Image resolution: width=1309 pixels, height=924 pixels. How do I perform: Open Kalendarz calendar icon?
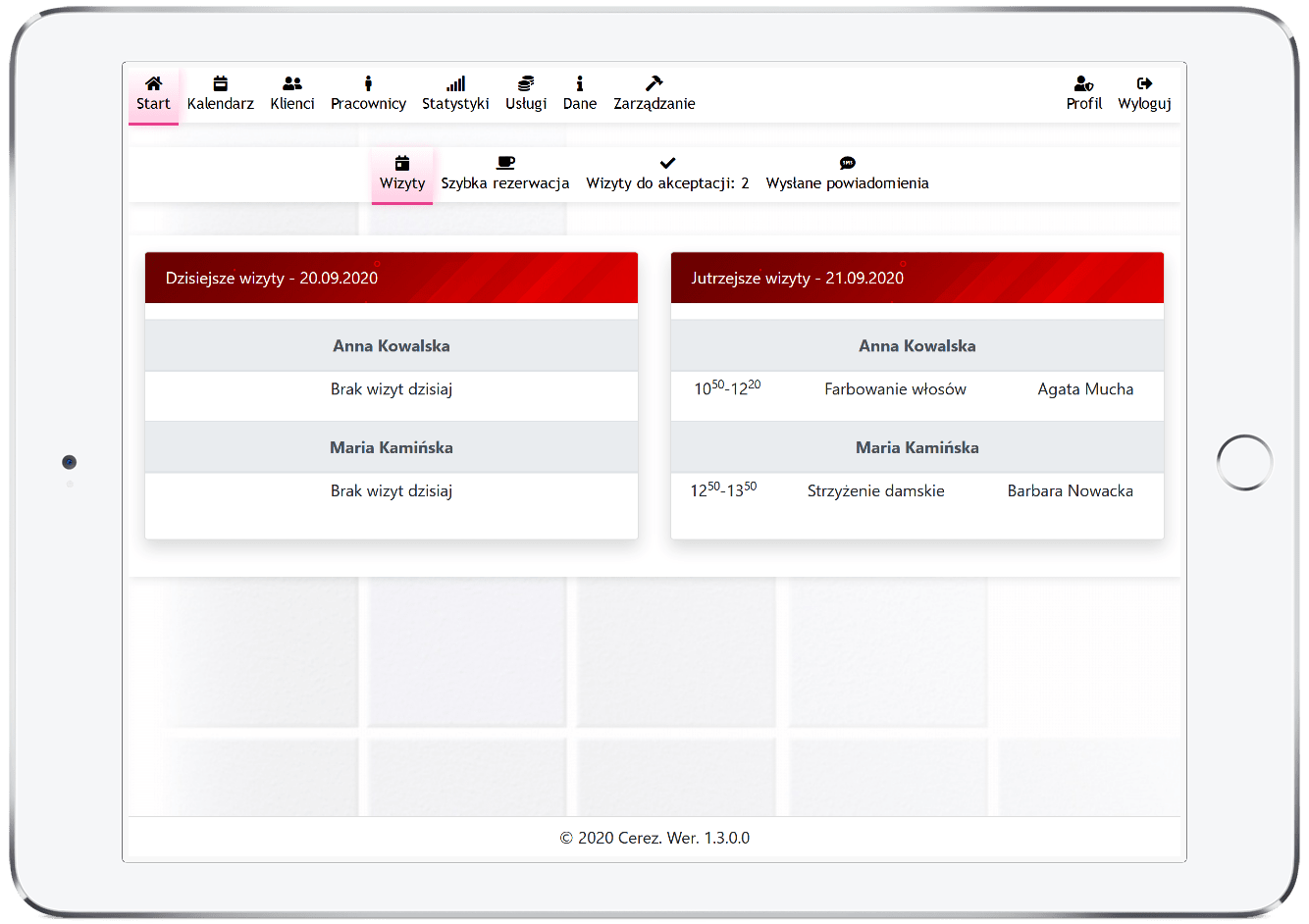click(x=221, y=84)
